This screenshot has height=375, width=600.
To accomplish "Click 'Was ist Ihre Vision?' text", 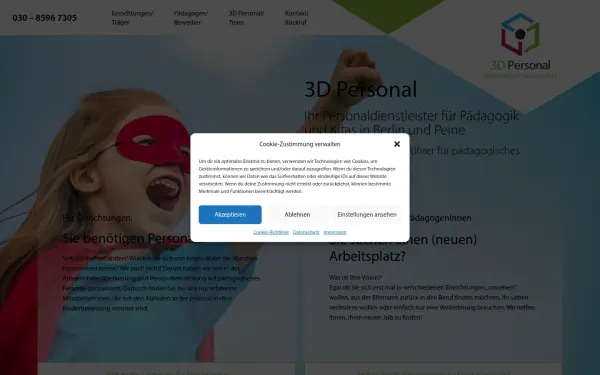I will [355, 277].
